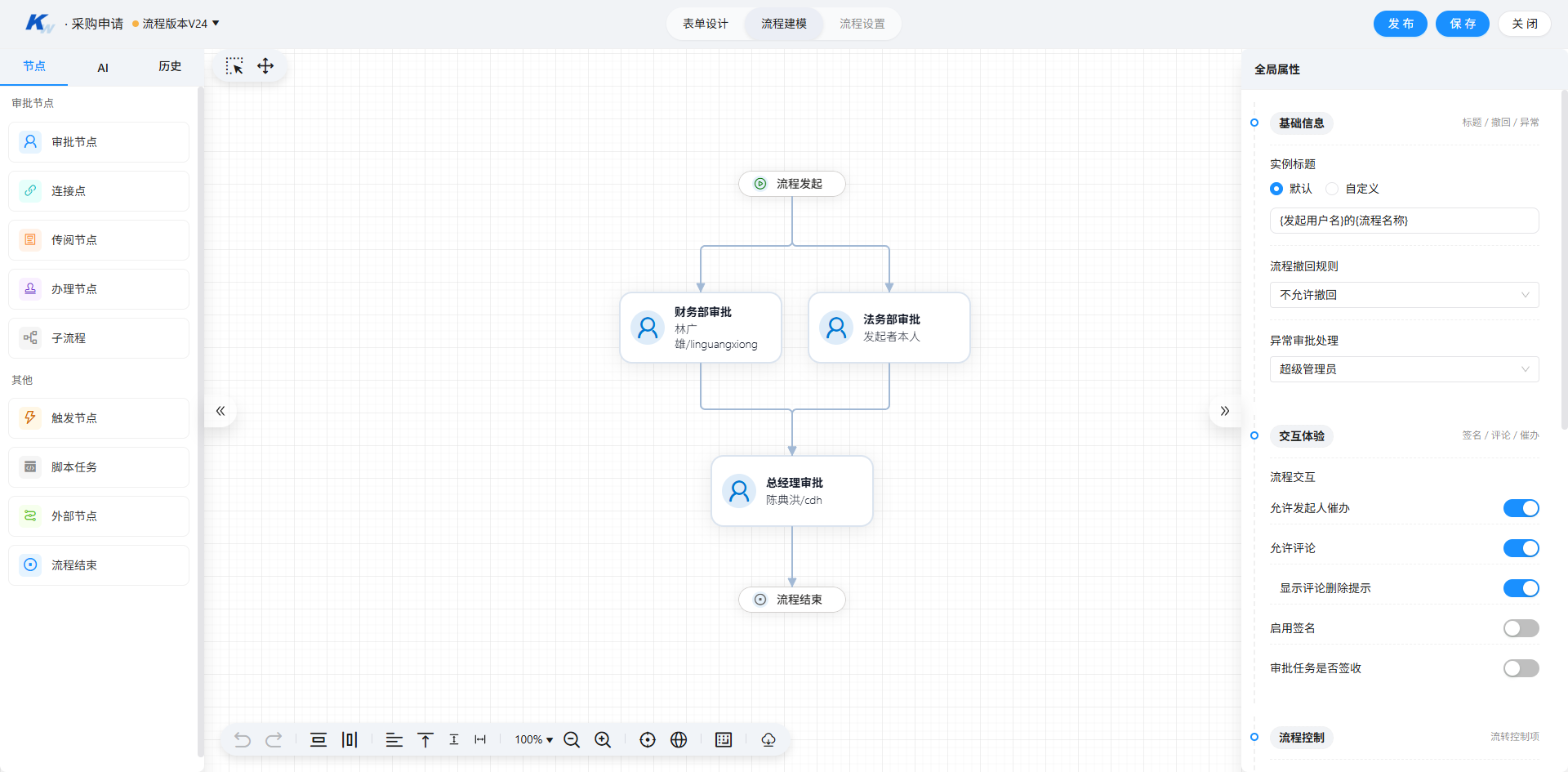Distribute nodes vertically

click(318, 740)
